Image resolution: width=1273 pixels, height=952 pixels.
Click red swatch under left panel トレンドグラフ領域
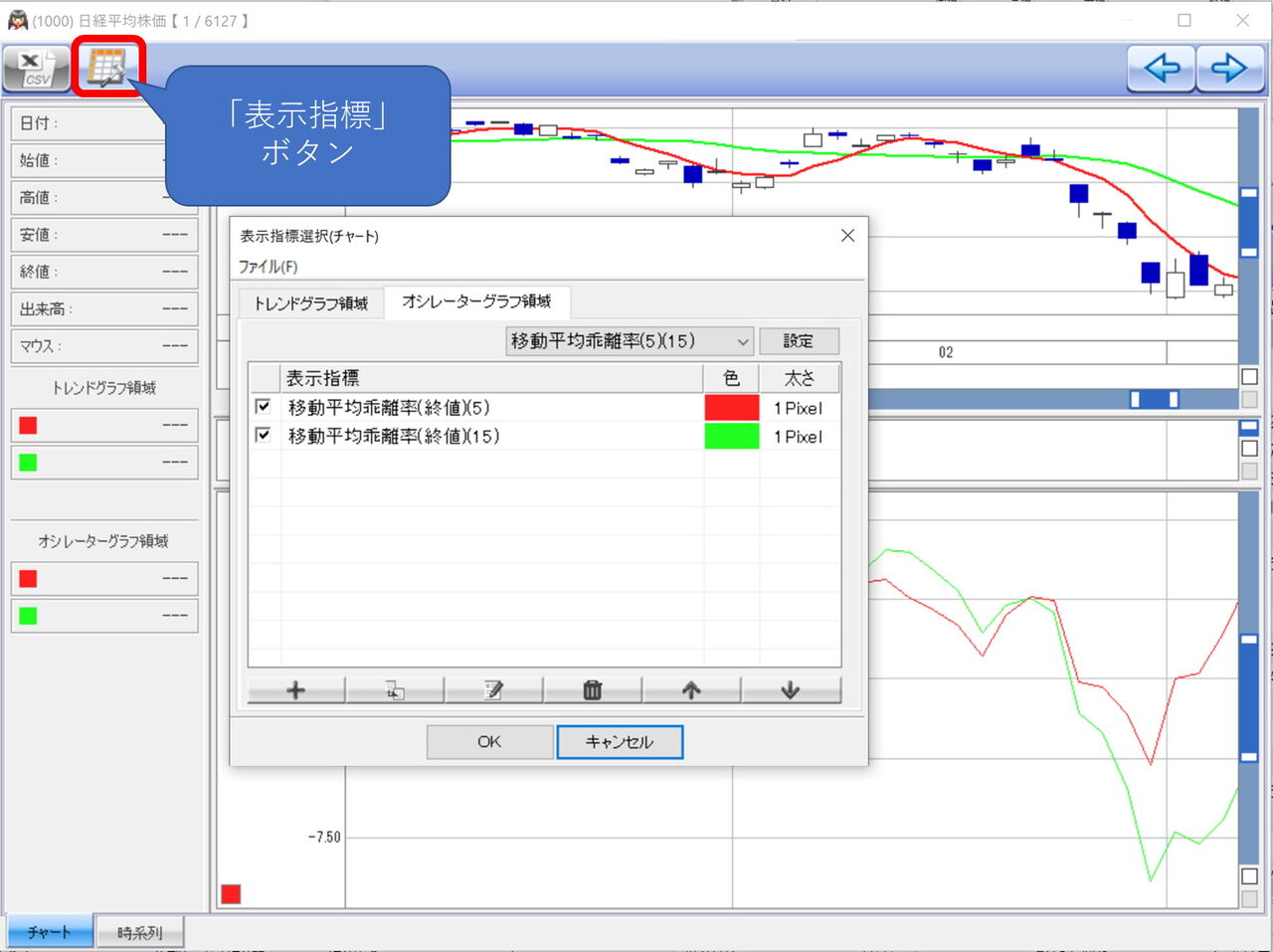tap(28, 426)
